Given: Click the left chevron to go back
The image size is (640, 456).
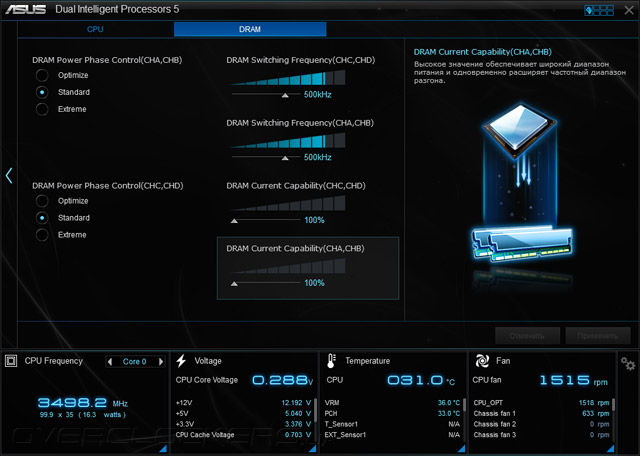Looking at the screenshot, I should point(9,176).
